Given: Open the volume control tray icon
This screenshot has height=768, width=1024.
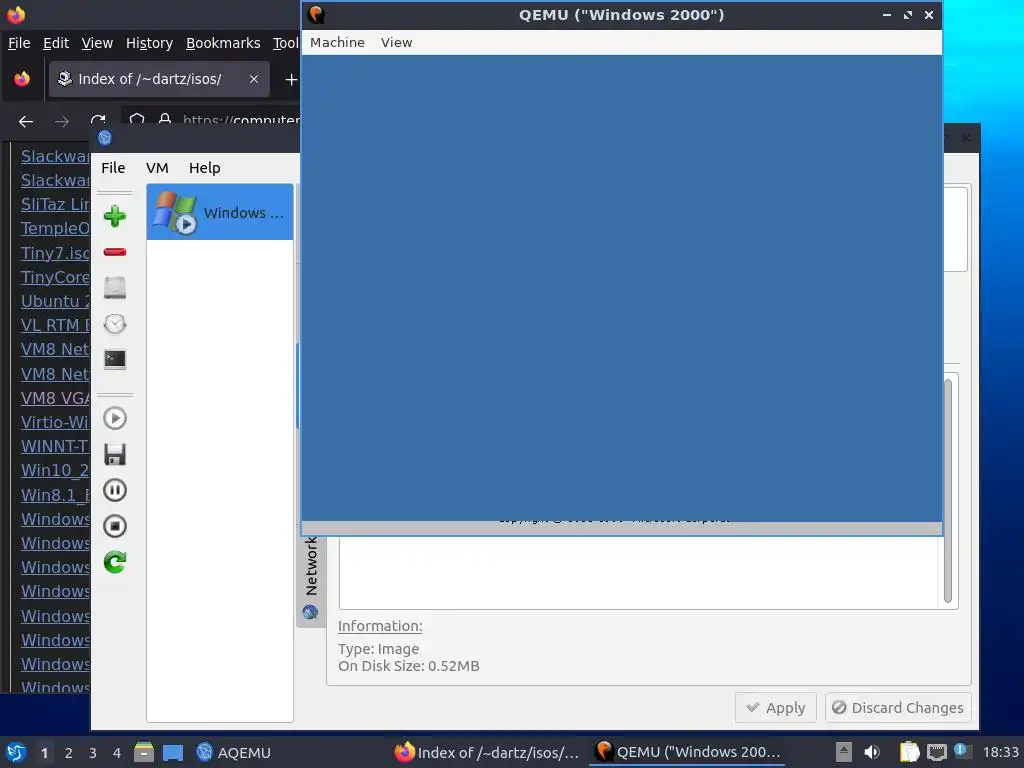Looking at the screenshot, I should click(871, 752).
